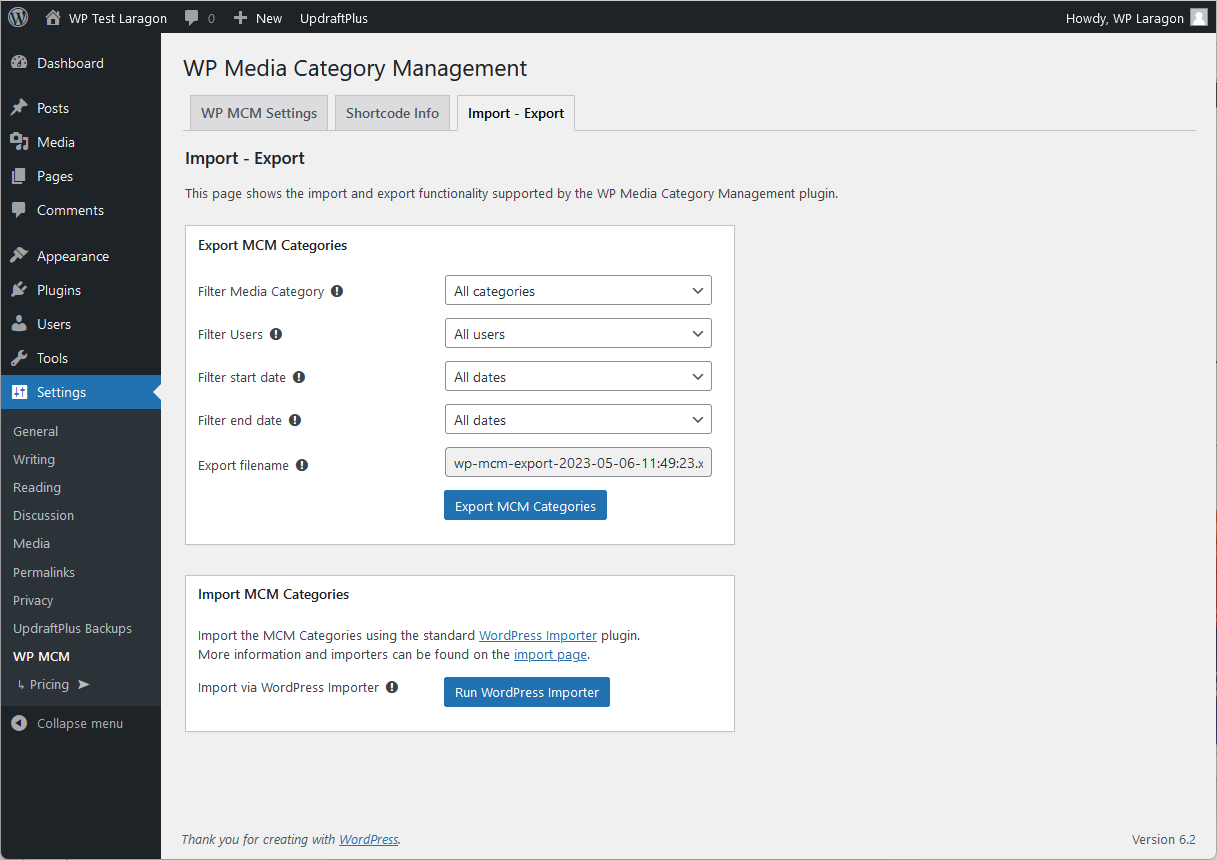The image size is (1217, 860).
Task: Go to Permalinks settings submenu
Action: pyautogui.click(x=44, y=572)
